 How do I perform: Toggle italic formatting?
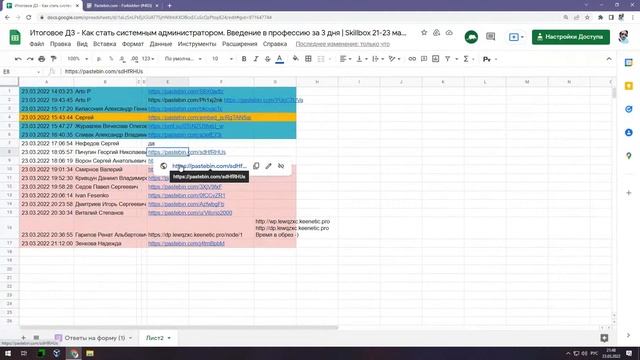tap(256, 59)
